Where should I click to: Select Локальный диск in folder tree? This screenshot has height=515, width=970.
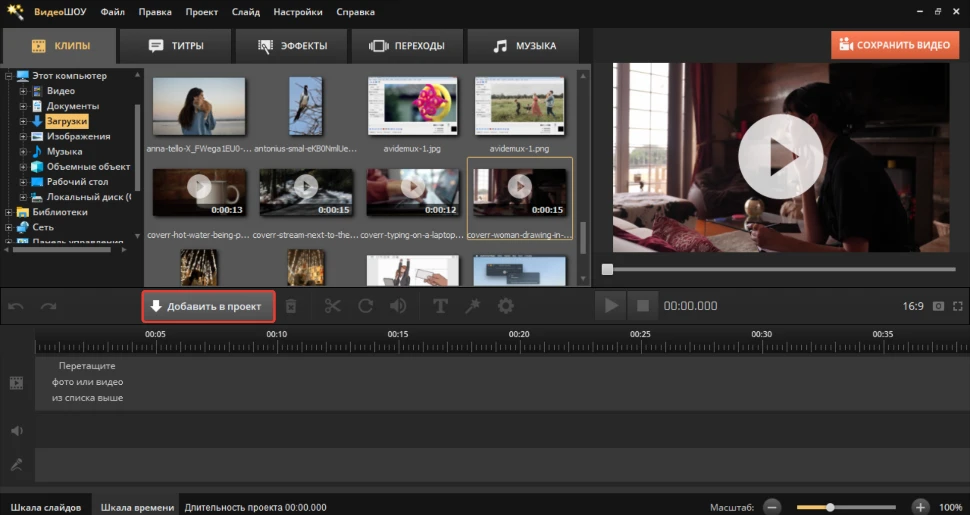[x=89, y=197]
